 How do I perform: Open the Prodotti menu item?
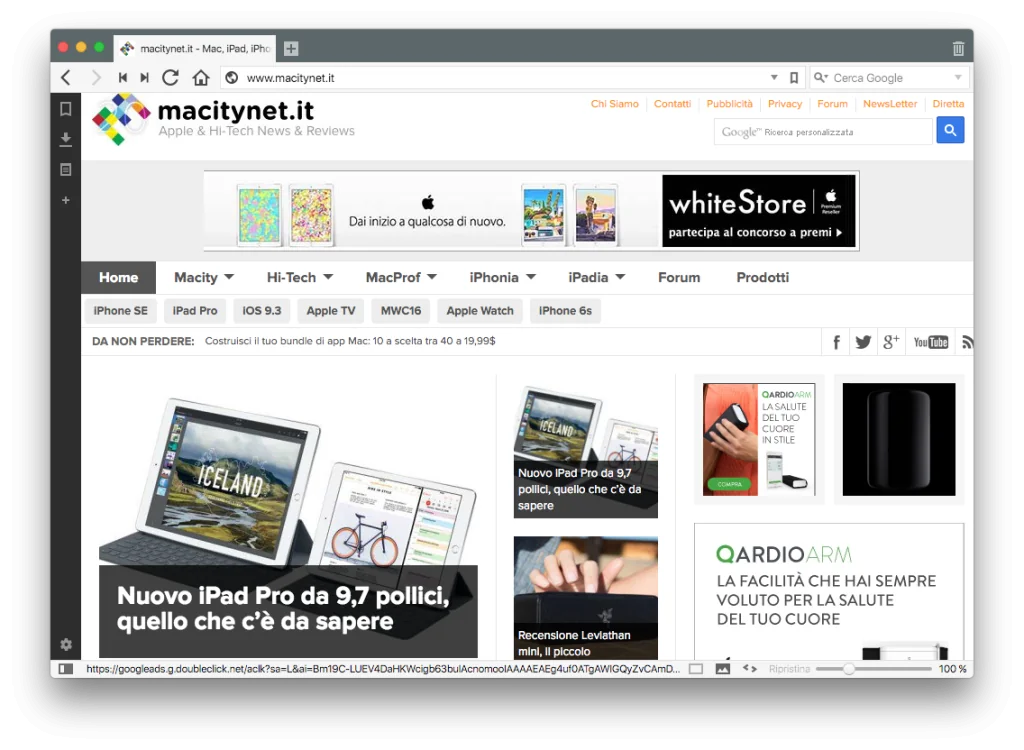click(763, 278)
